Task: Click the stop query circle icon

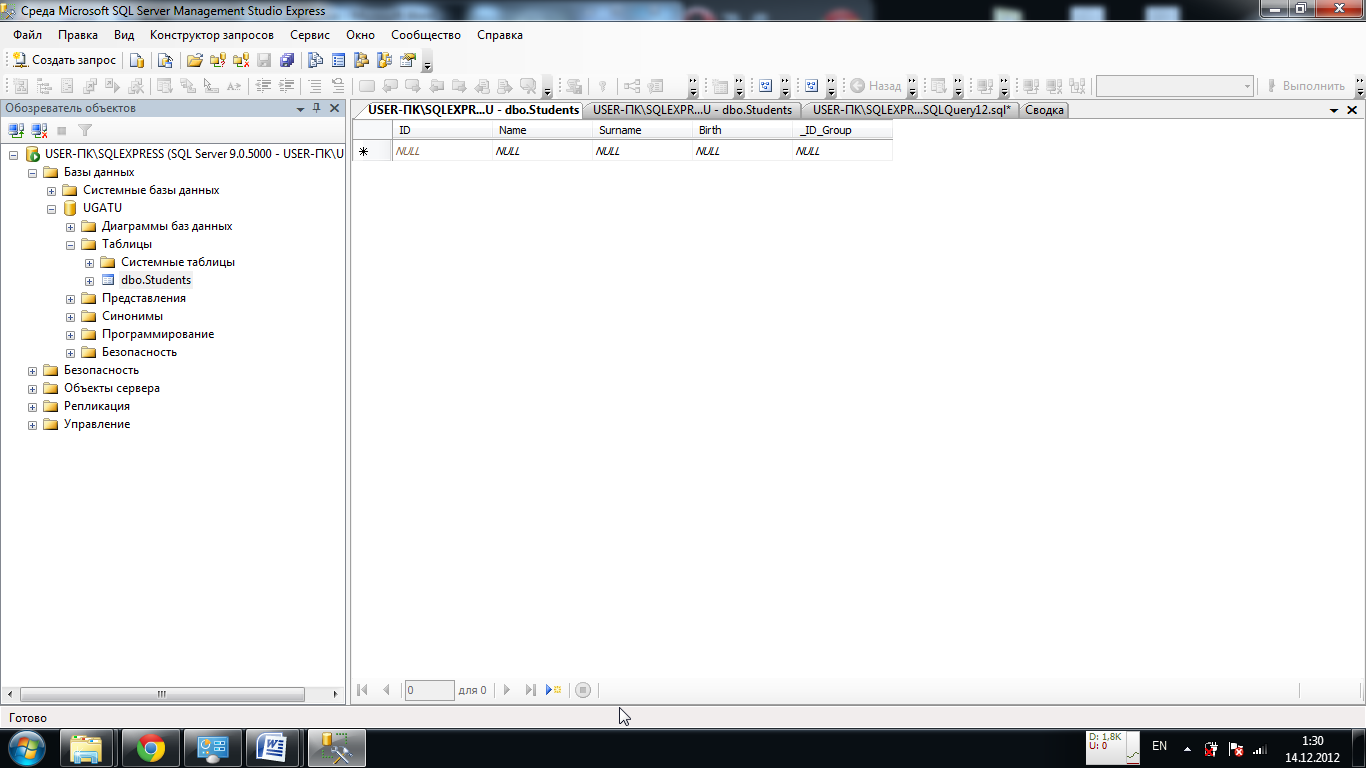Action: coord(583,690)
